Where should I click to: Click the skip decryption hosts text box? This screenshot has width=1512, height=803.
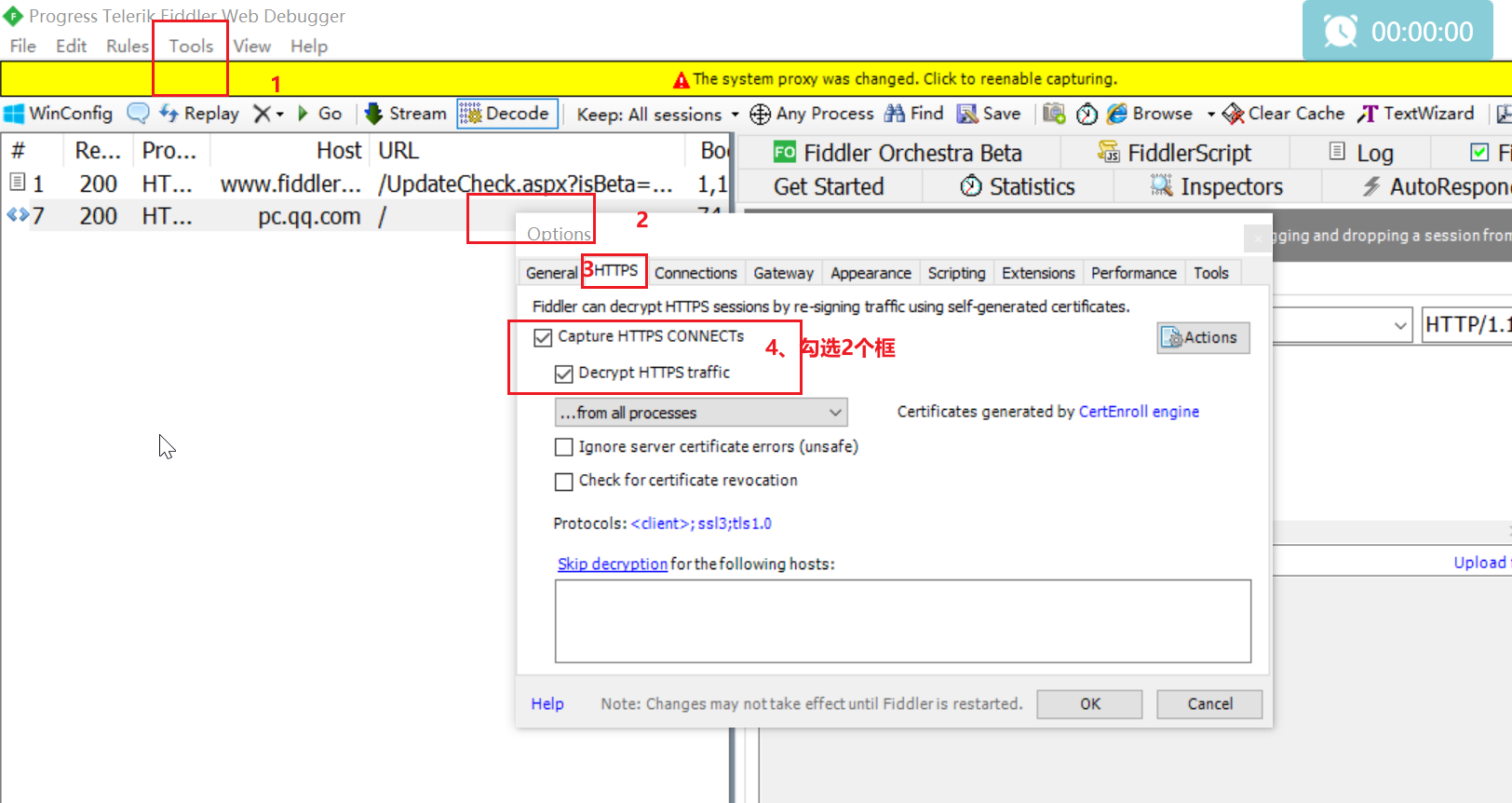[x=902, y=620]
